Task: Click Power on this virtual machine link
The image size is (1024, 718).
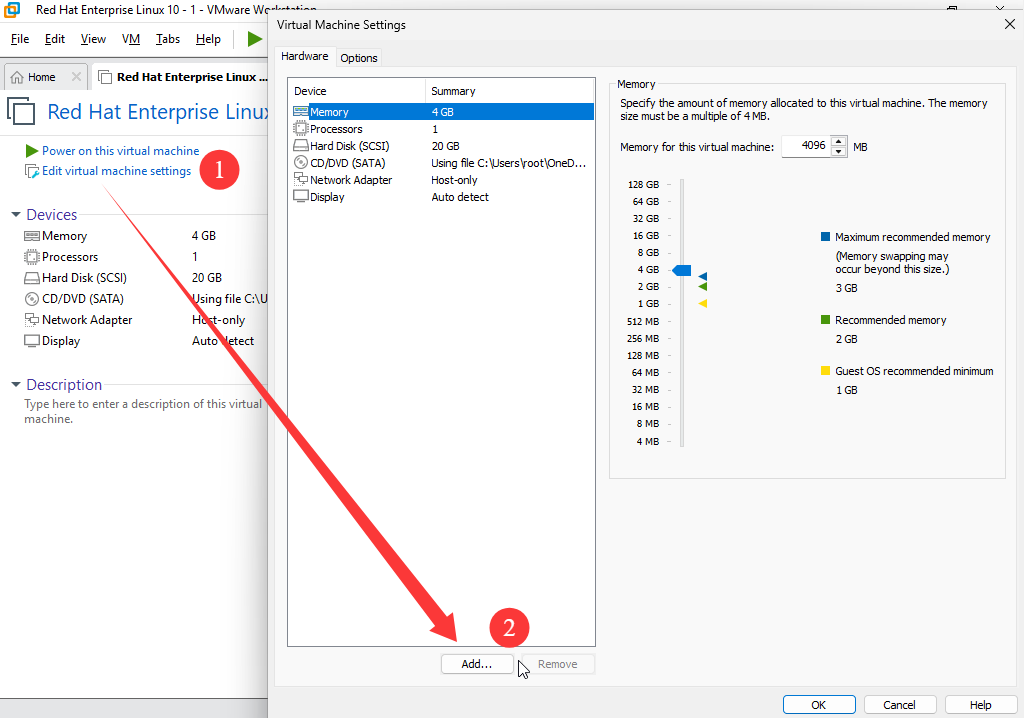Action: (120, 151)
